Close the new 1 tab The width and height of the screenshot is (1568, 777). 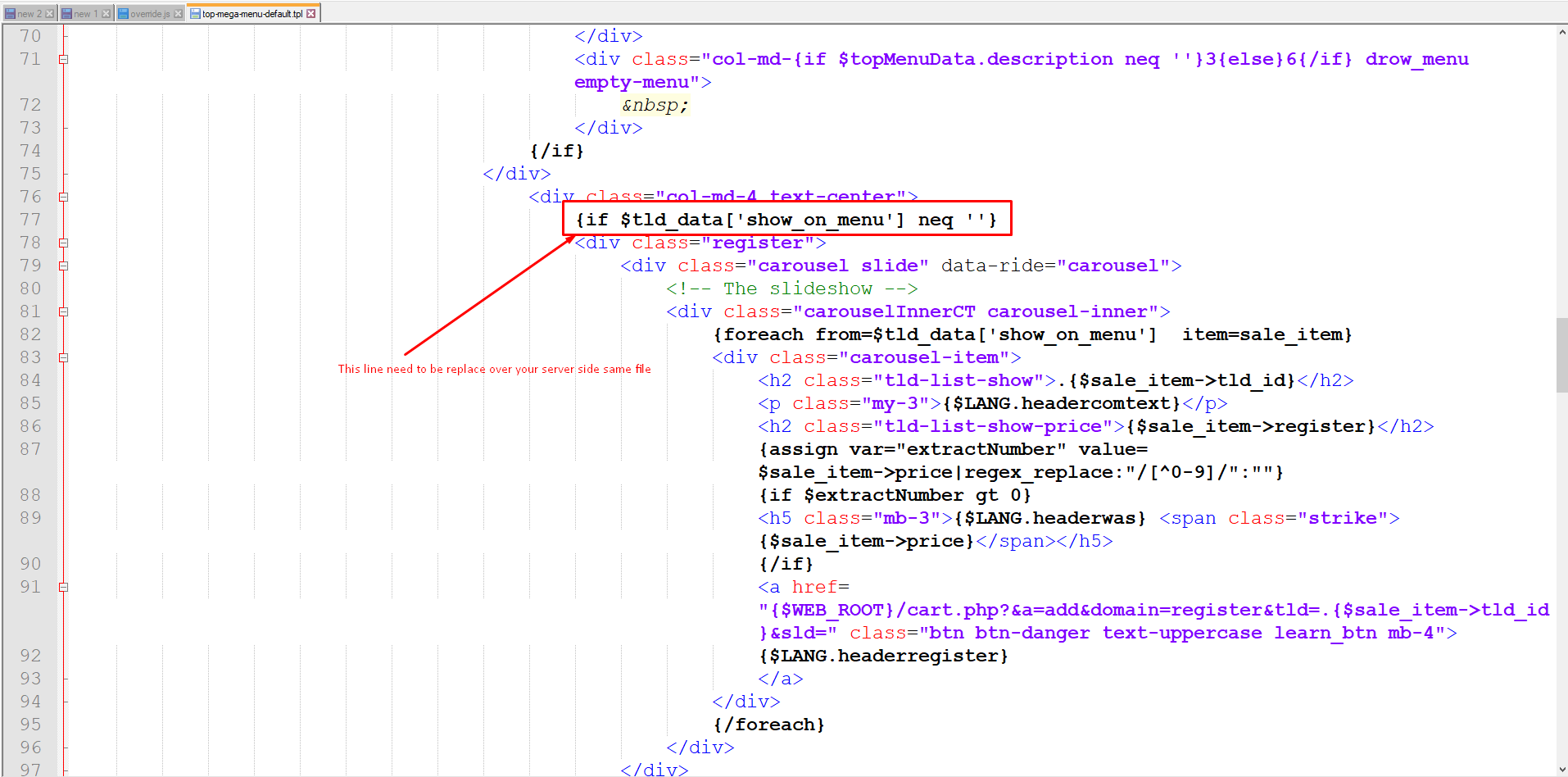106,14
